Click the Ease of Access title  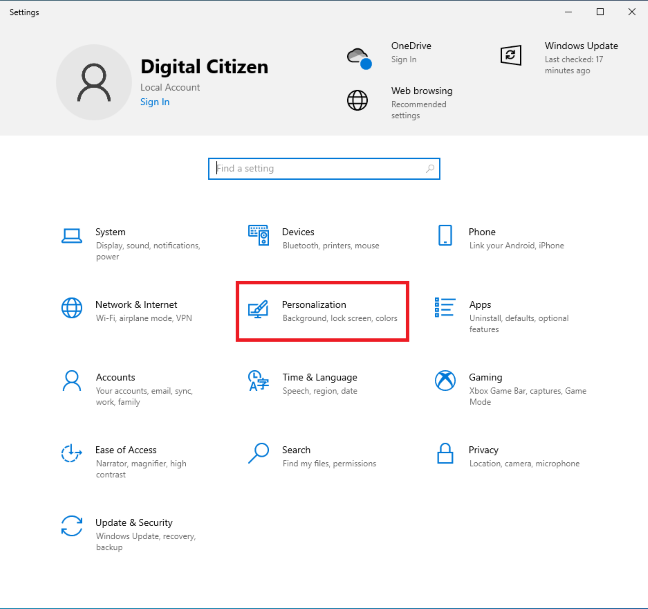click(126, 450)
